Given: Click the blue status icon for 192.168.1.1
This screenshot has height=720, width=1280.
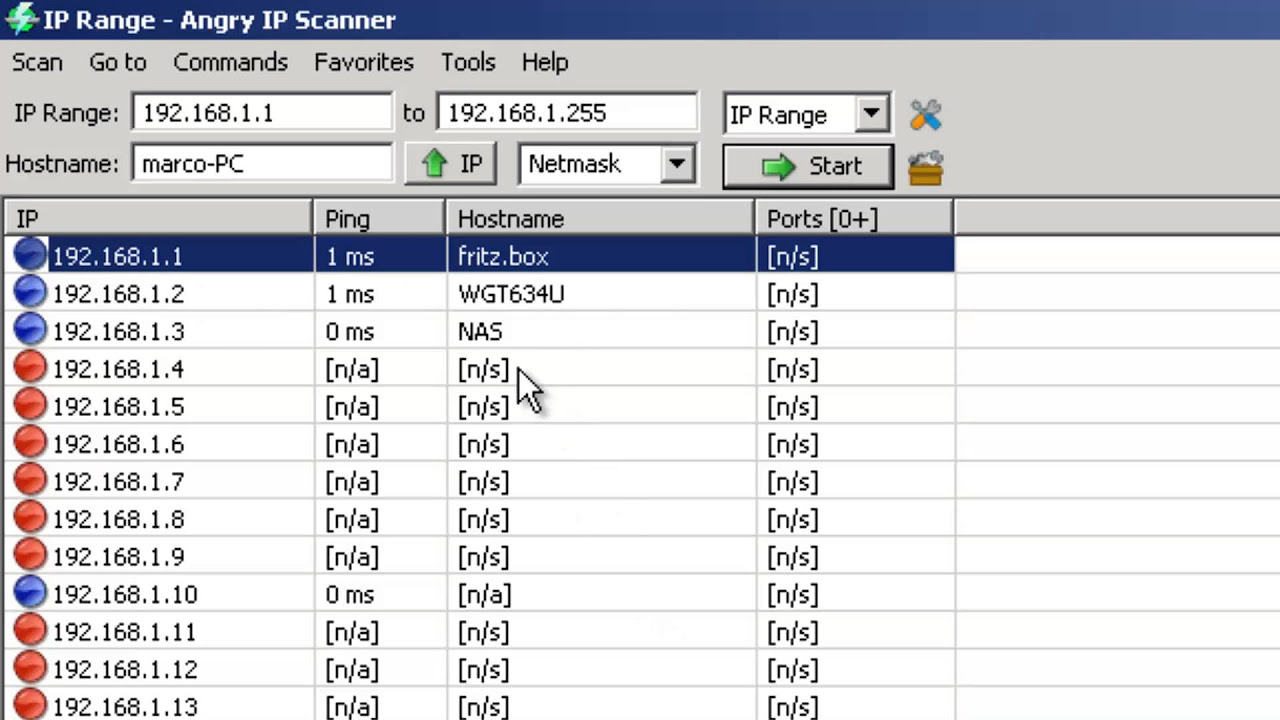Looking at the screenshot, I should (x=30, y=256).
